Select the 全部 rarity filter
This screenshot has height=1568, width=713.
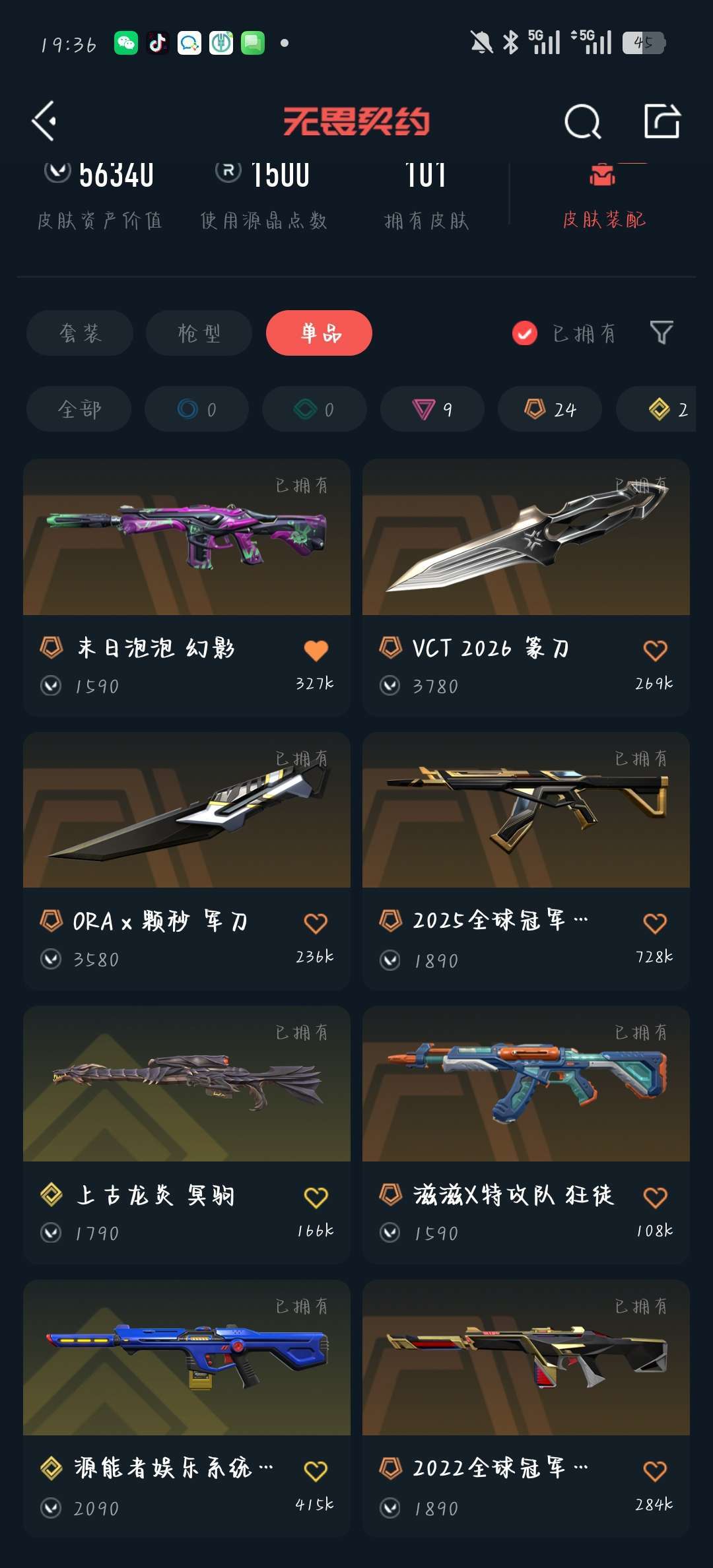coord(79,409)
